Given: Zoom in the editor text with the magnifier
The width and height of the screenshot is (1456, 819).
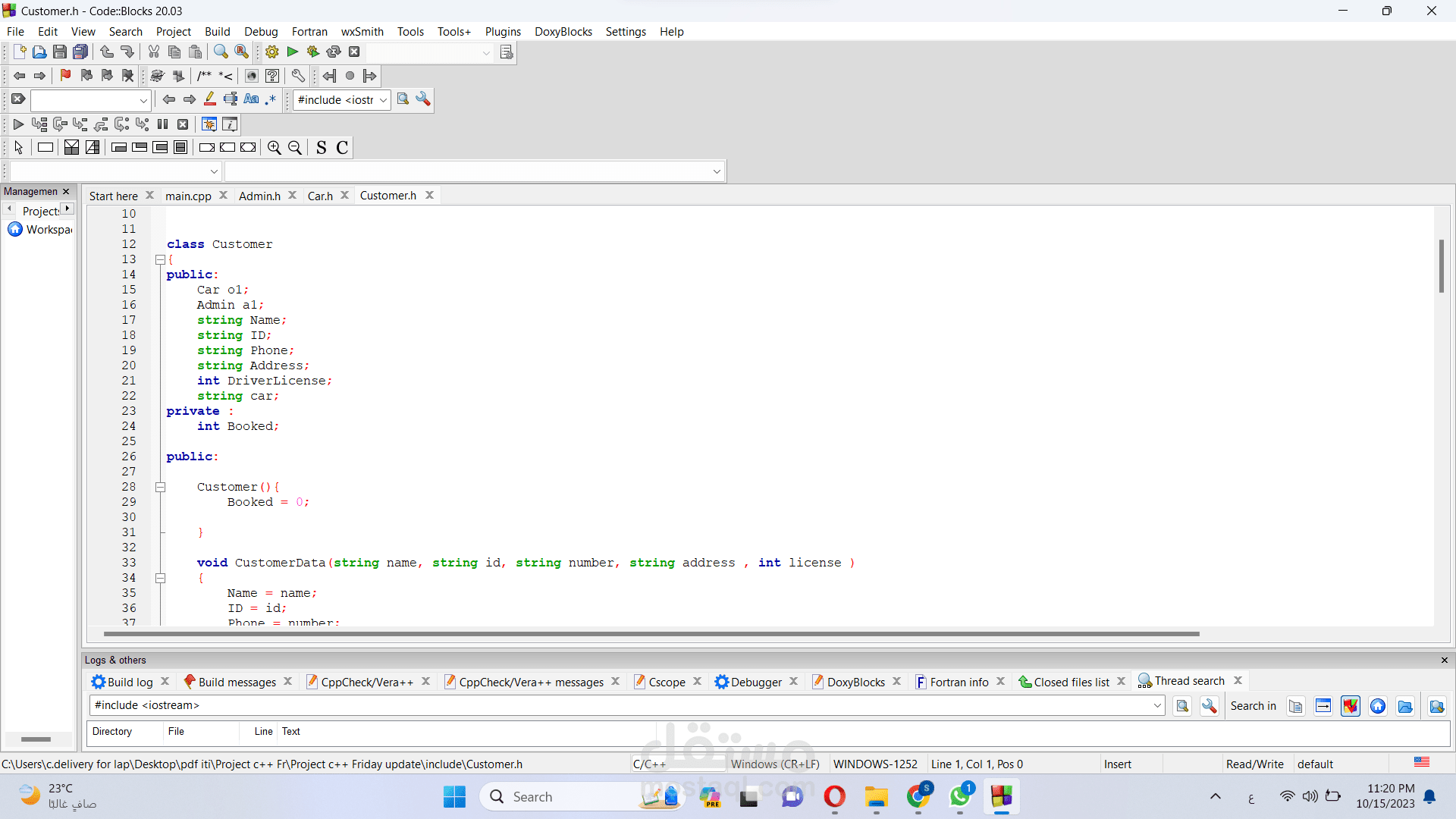Looking at the screenshot, I should click(x=274, y=147).
